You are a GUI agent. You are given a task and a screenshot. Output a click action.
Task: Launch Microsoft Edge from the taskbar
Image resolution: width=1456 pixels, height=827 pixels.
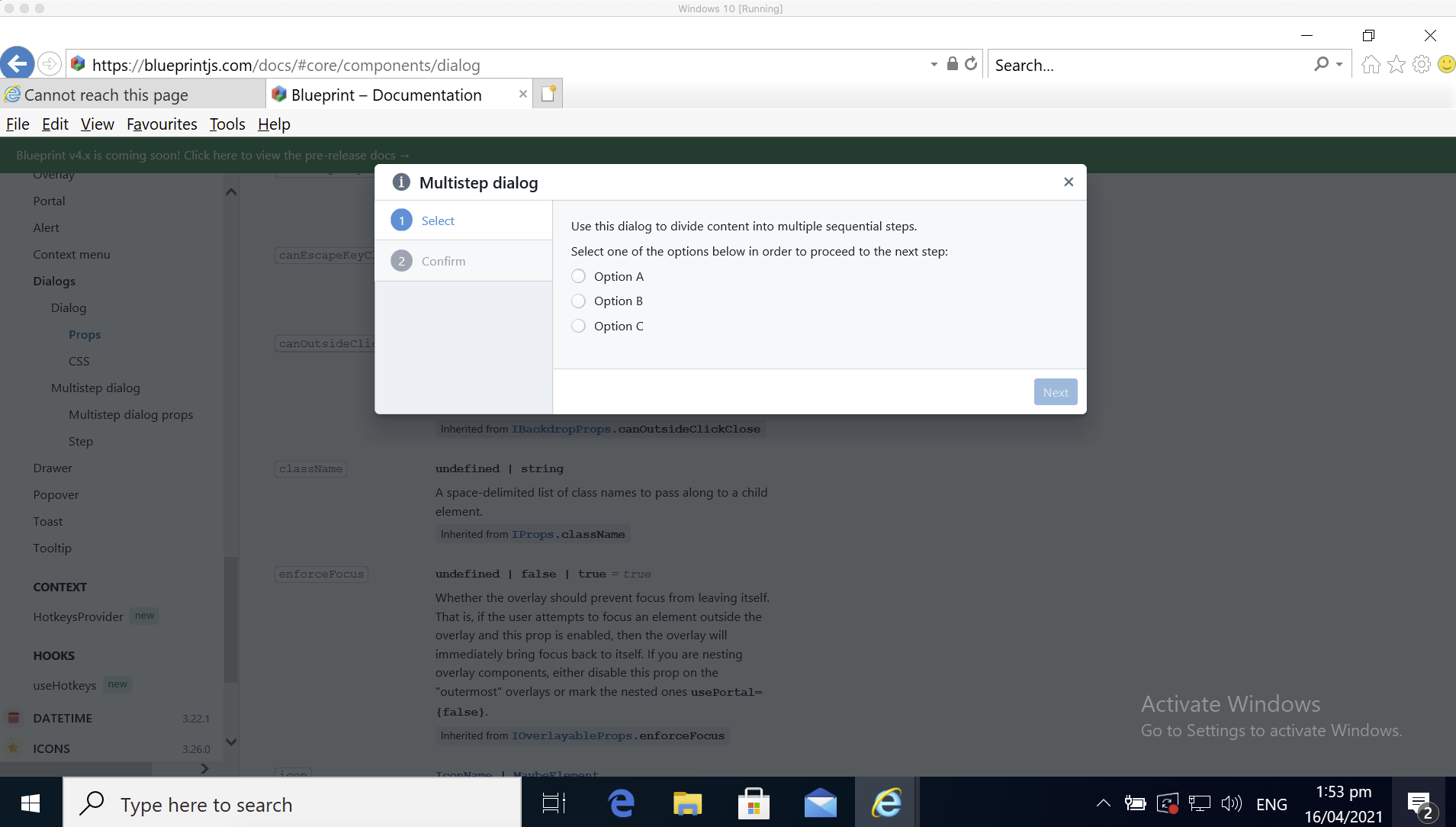coord(621,803)
